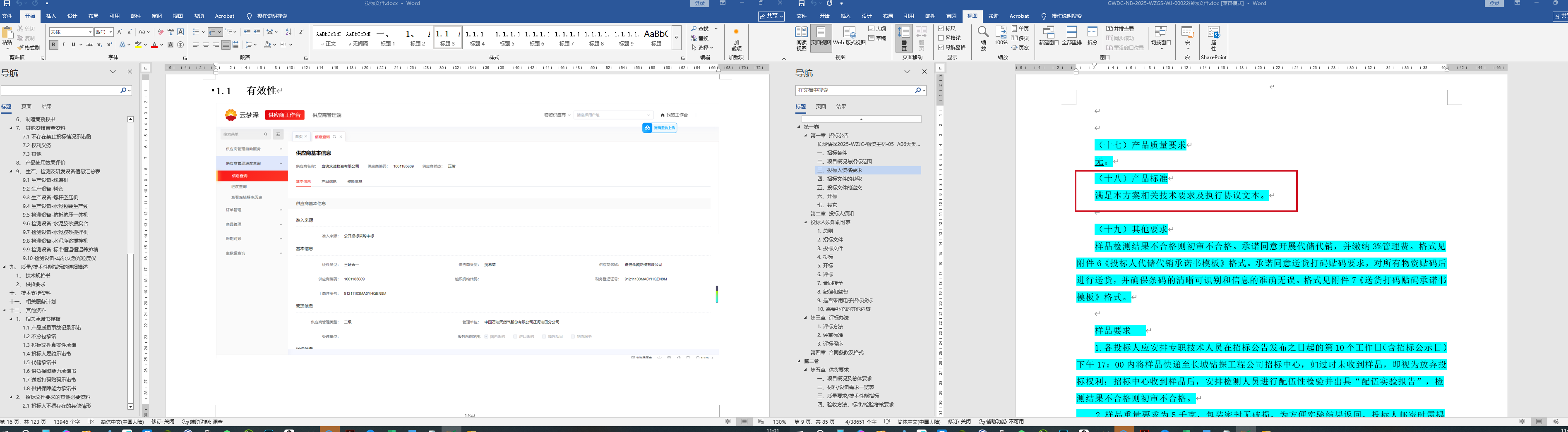Screen dimensions: 1568x432
Task: Apply superscript formatting in left window
Action: (110, 44)
